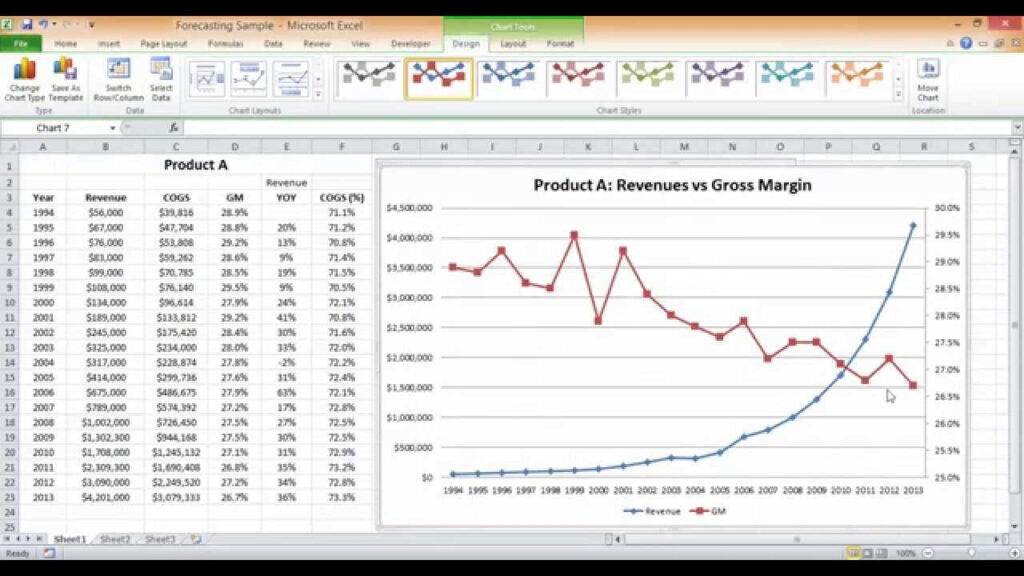Screen dimensions: 1024x576
Task: Select cell with revenue $4,201,000
Action: click(106, 497)
